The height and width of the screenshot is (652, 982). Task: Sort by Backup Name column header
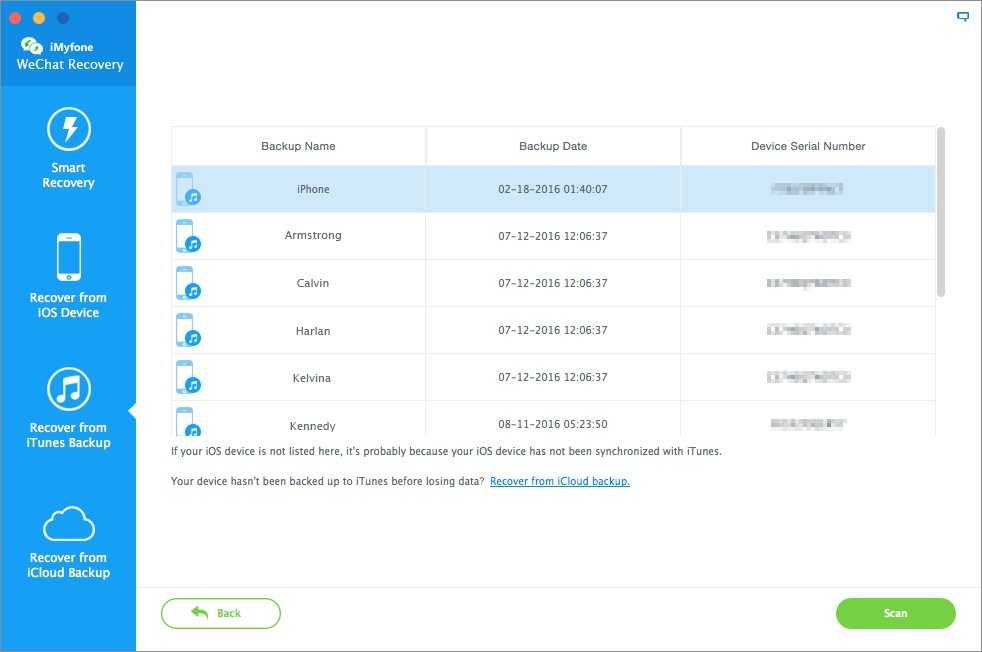pos(298,146)
